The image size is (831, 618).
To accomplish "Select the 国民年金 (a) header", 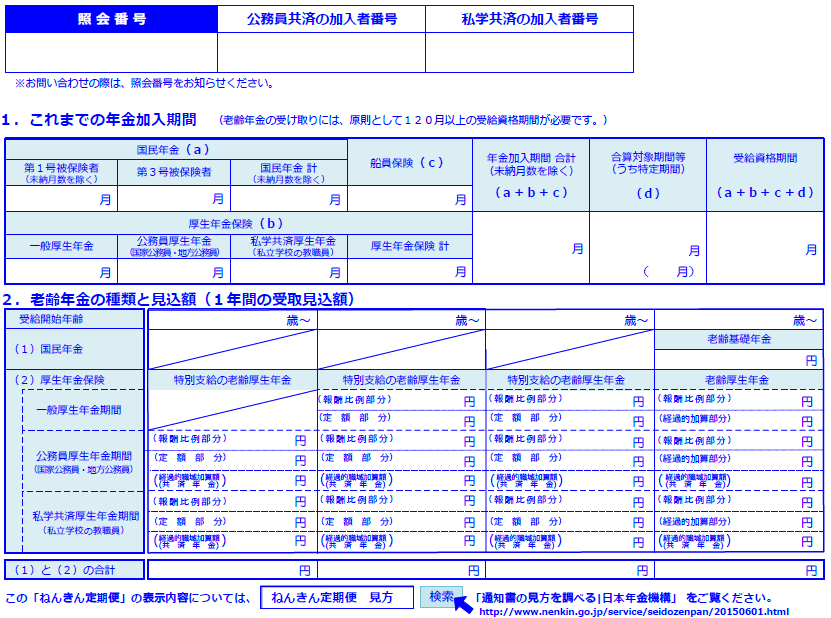I will (x=176, y=149).
